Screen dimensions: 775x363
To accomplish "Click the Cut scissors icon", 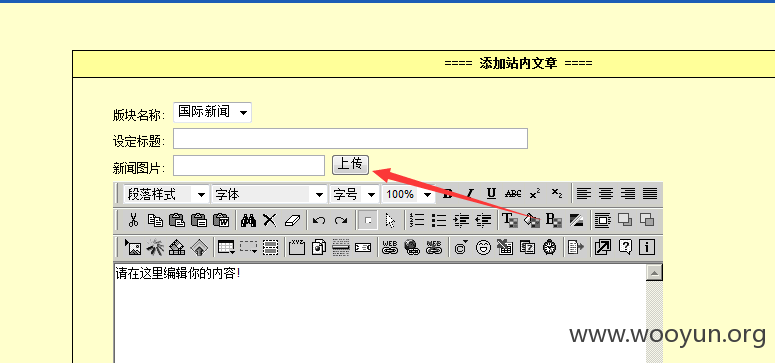I will pos(133,220).
